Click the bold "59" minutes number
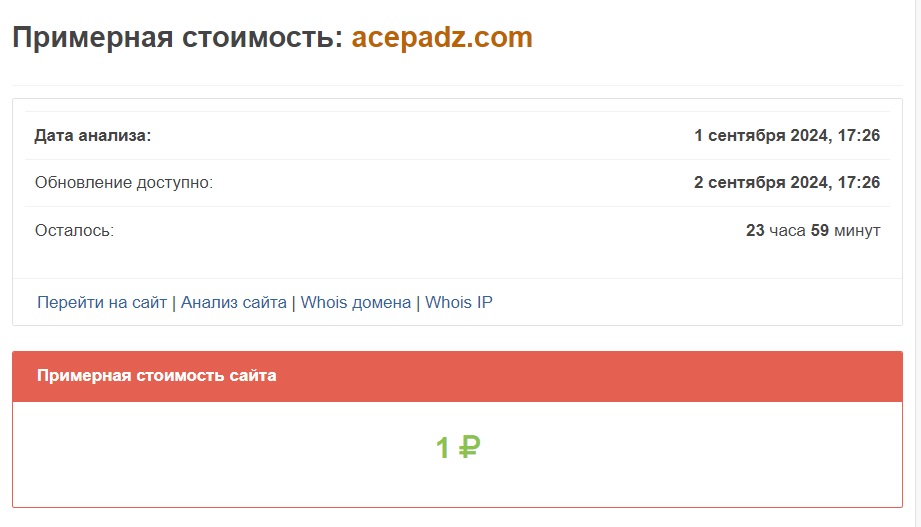The image size is (921, 527). tap(820, 230)
